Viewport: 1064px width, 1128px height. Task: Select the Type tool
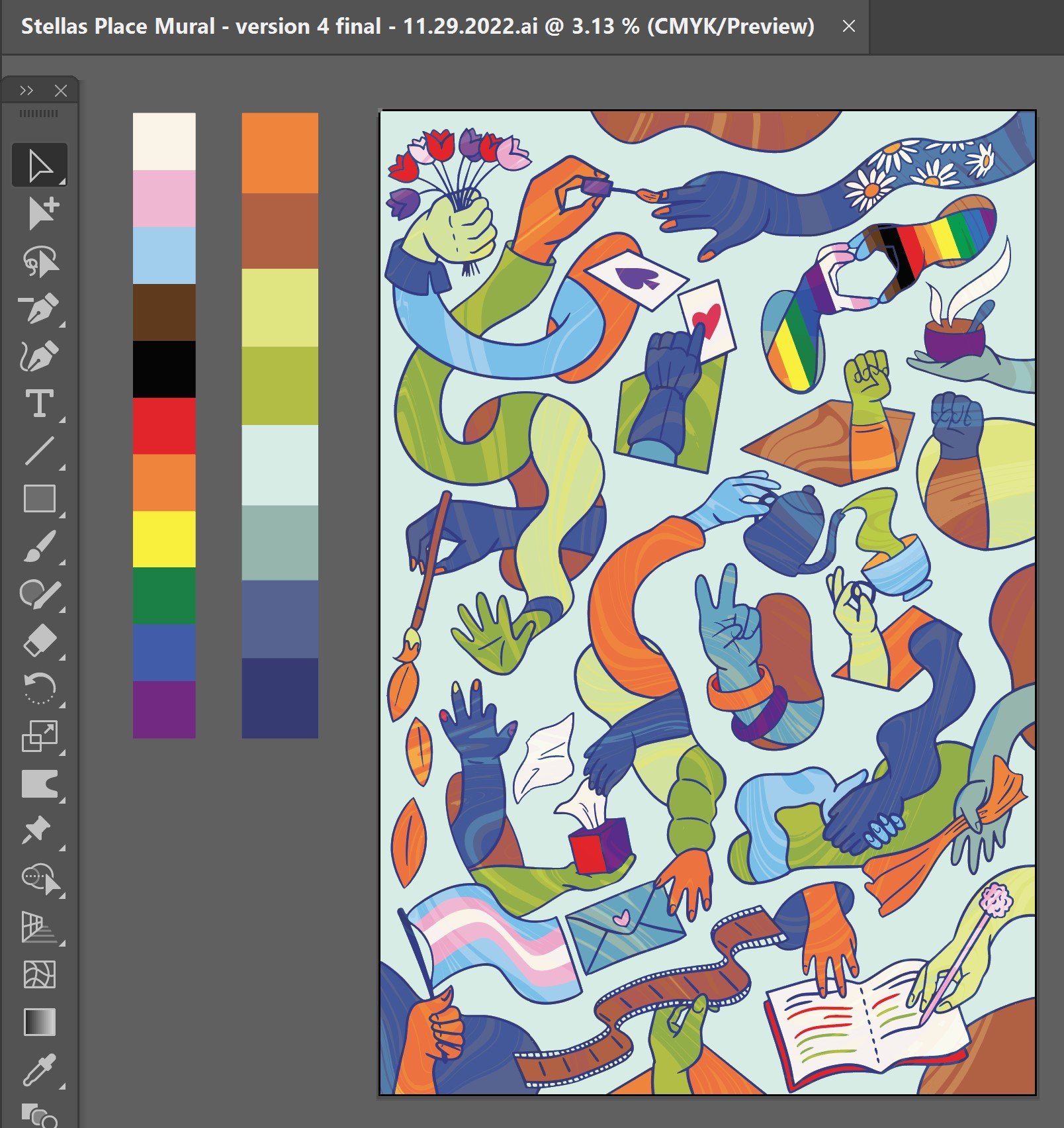[x=40, y=403]
